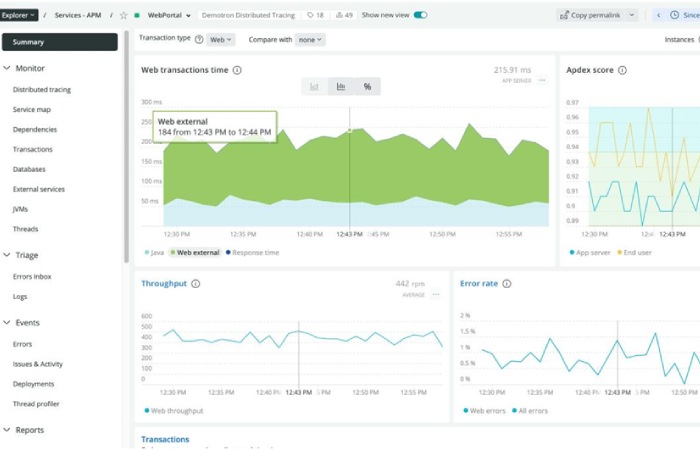The width and height of the screenshot is (700, 450).
Task: Click the sidebar vertical scrollbar
Action: 126,147
